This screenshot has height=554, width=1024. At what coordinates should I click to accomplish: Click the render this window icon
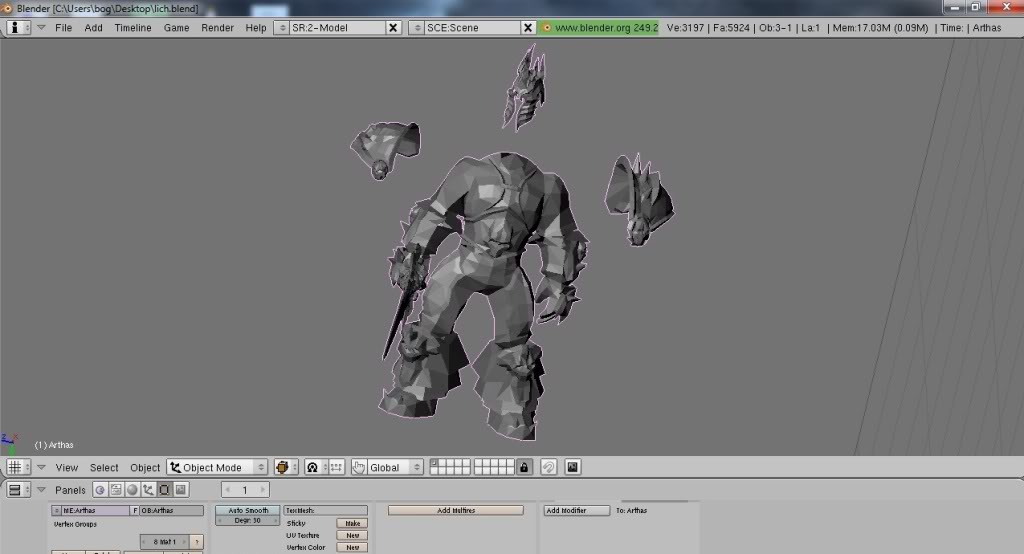tap(573, 467)
